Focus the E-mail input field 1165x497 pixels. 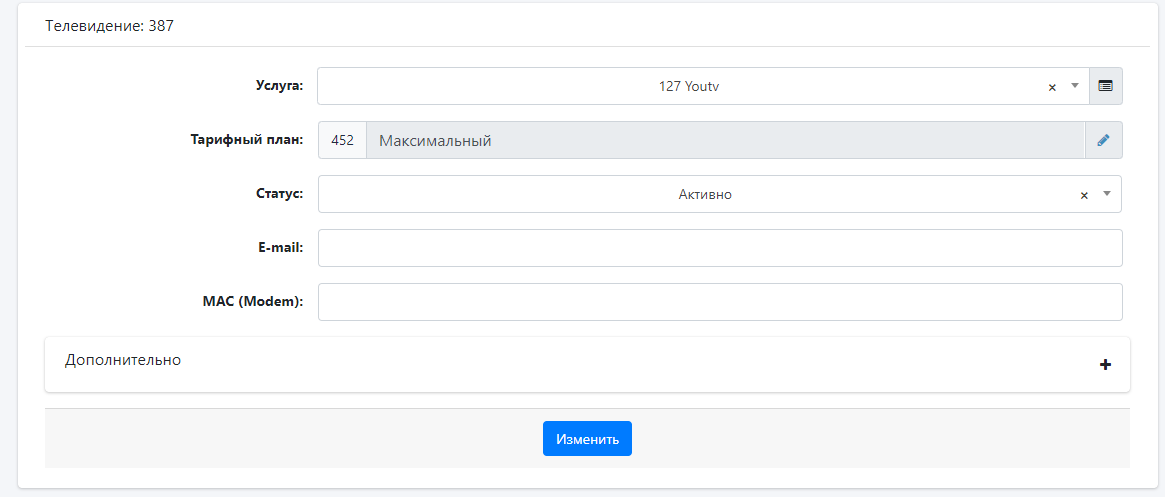[x=720, y=248]
